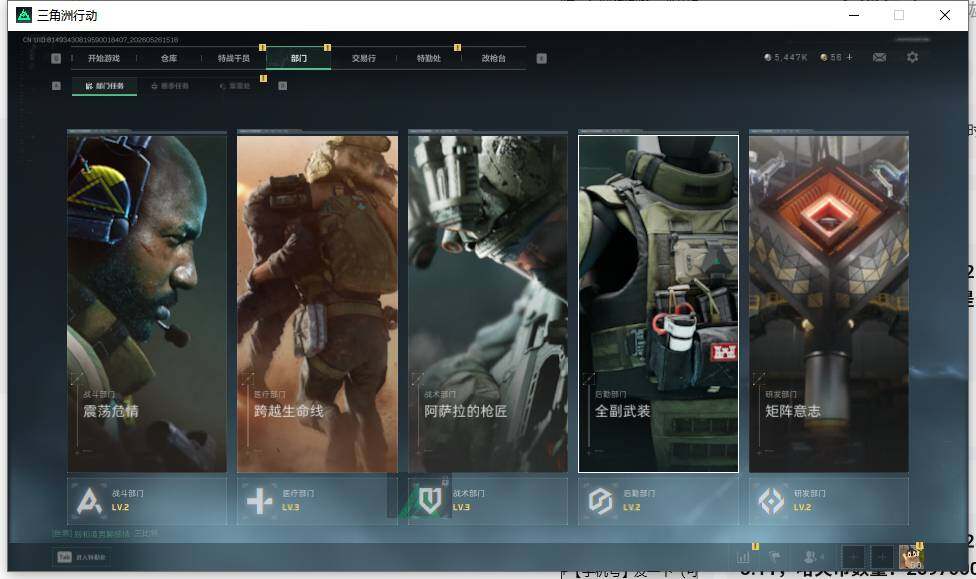Close the 三角洲行动 window
Viewport: 976px width, 579px height.
945,15
